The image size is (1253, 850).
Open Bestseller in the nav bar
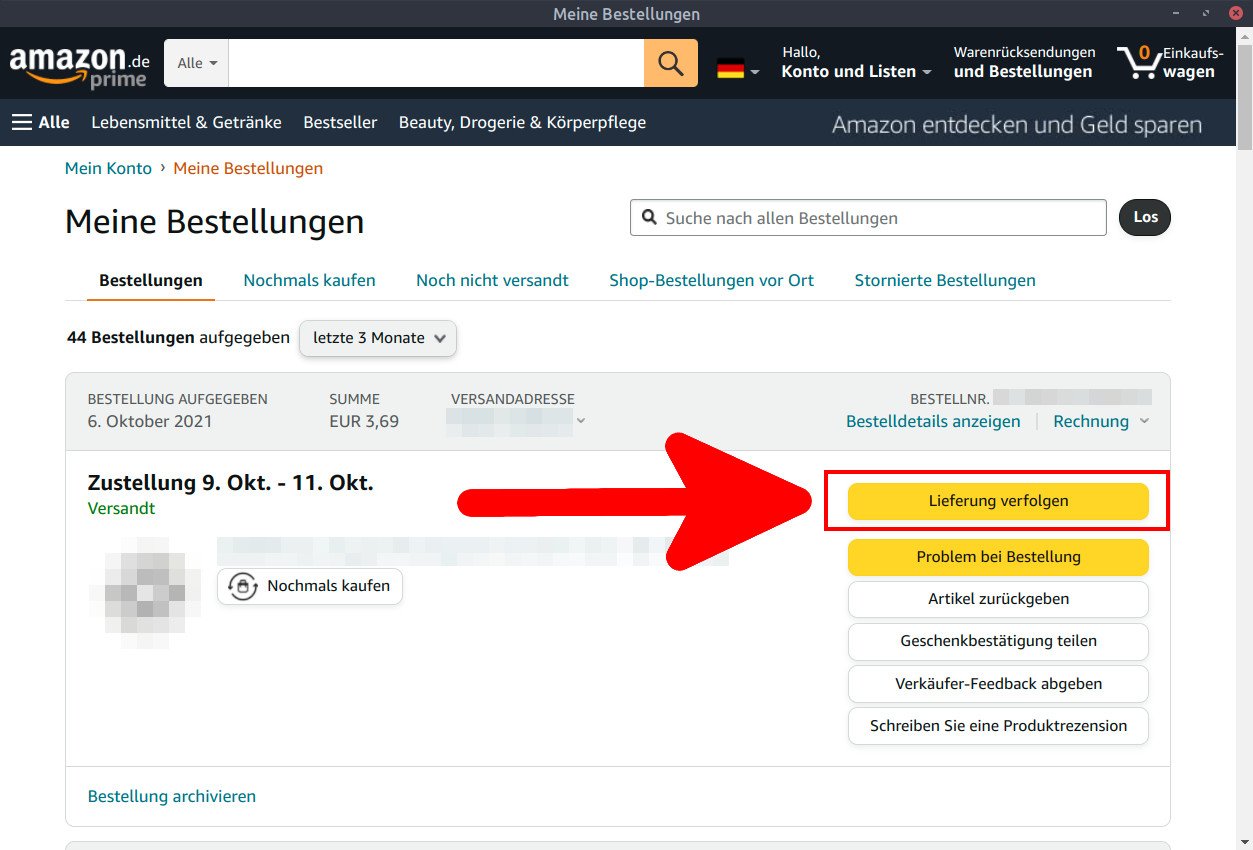(340, 122)
